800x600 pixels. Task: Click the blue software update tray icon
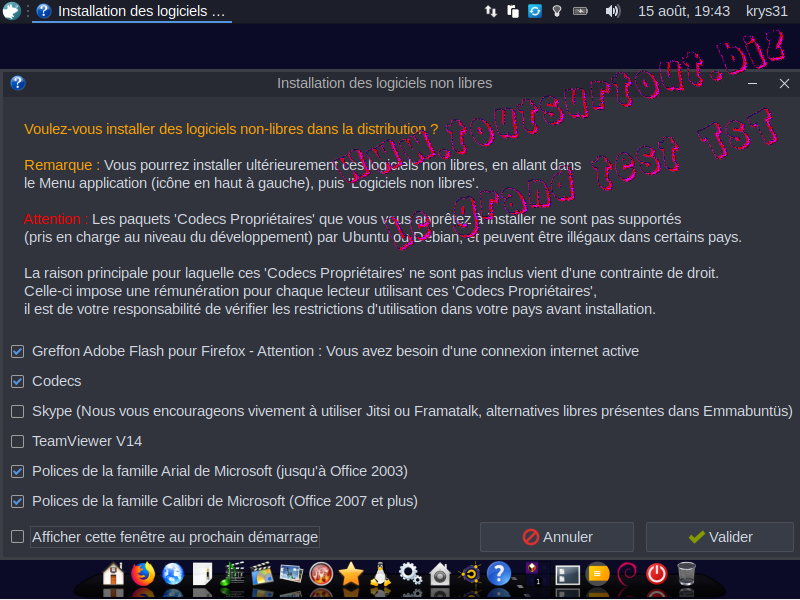click(535, 11)
